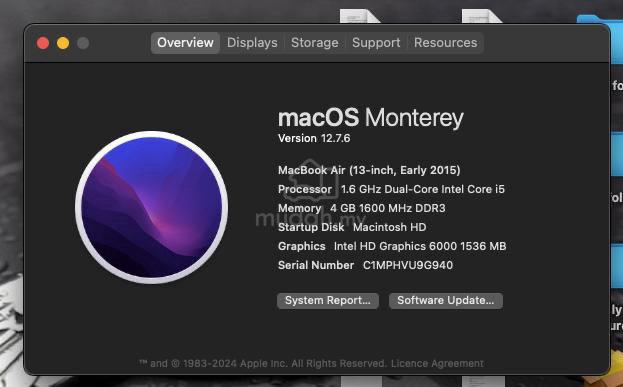Select desktop file icon beneath Software Update button
The height and width of the screenshot is (387, 623).
tap(483, 381)
